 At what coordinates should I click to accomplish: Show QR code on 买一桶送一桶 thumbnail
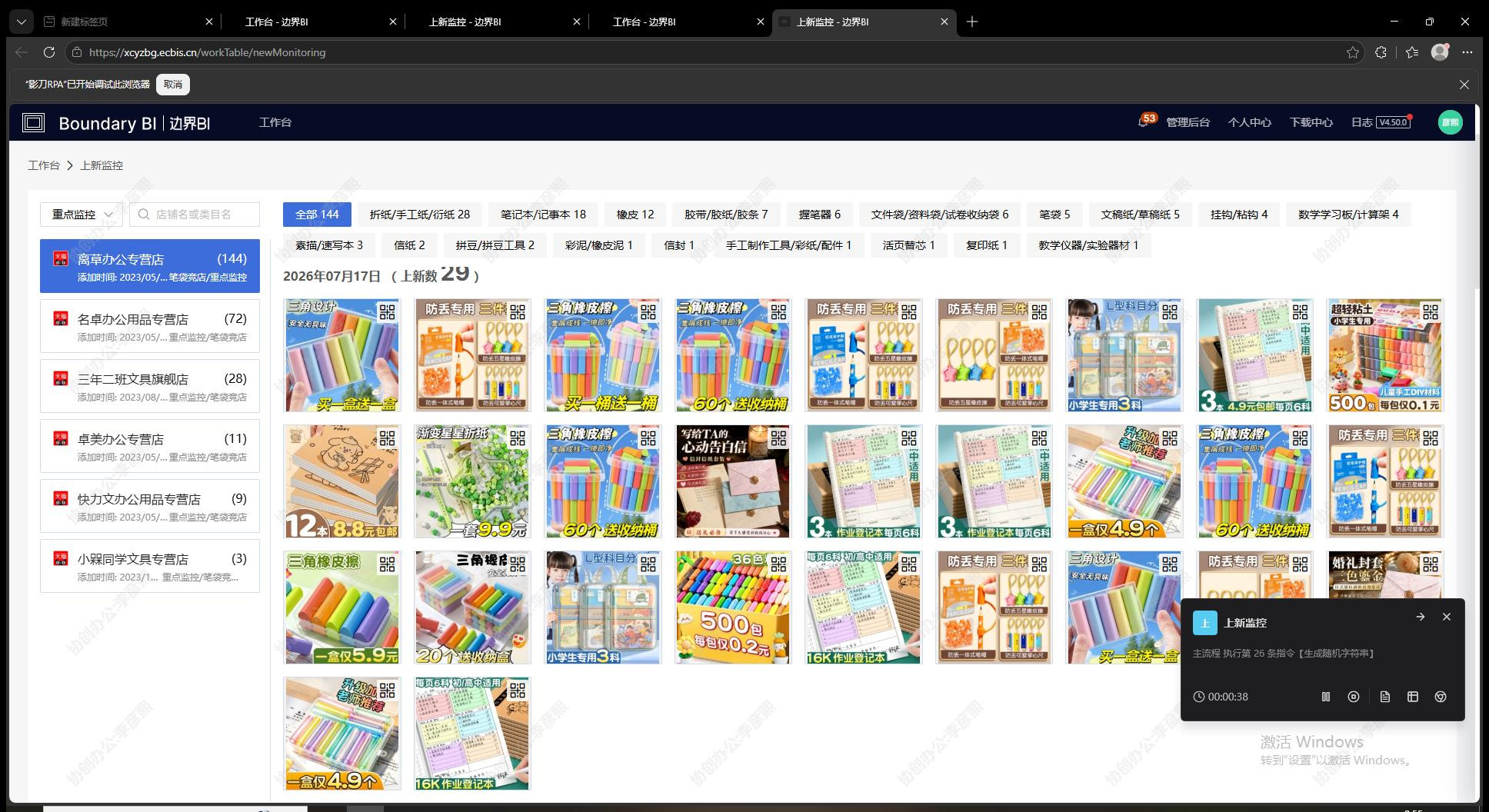tap(648, 311)
